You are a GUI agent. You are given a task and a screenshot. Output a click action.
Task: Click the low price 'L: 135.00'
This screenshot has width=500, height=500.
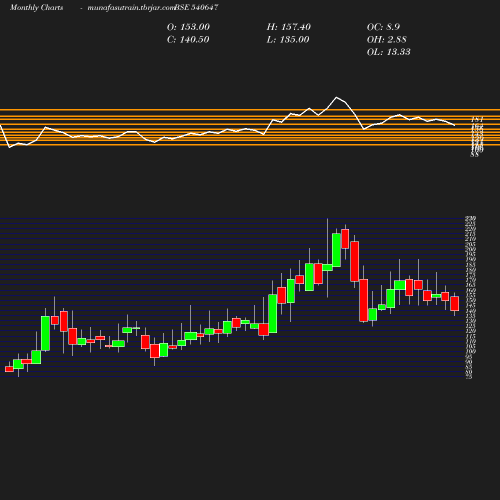(x=288, y=40)
